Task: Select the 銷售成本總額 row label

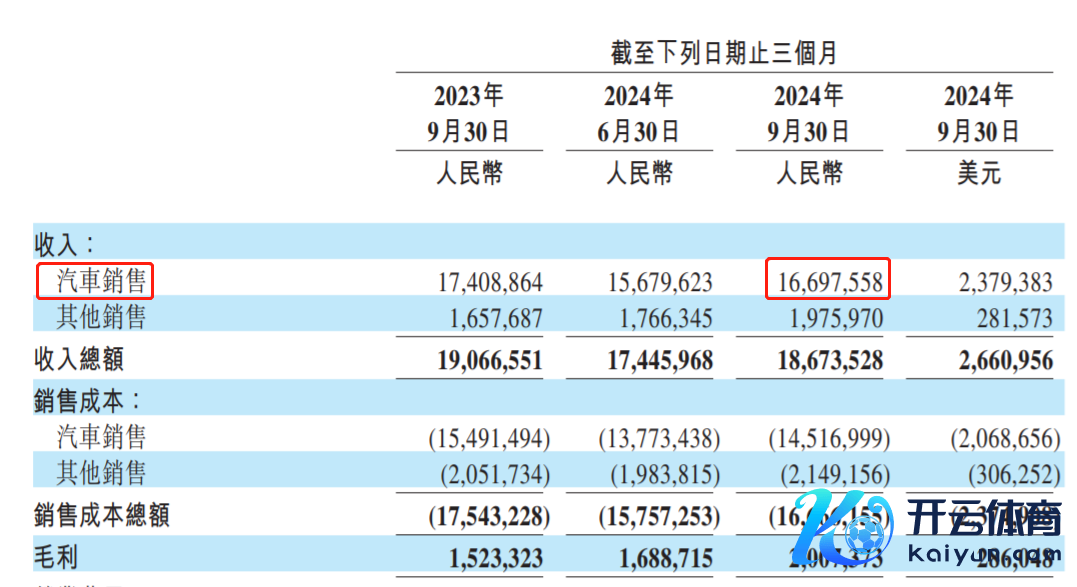Action: pyautogui.click(x=102, y=515)
